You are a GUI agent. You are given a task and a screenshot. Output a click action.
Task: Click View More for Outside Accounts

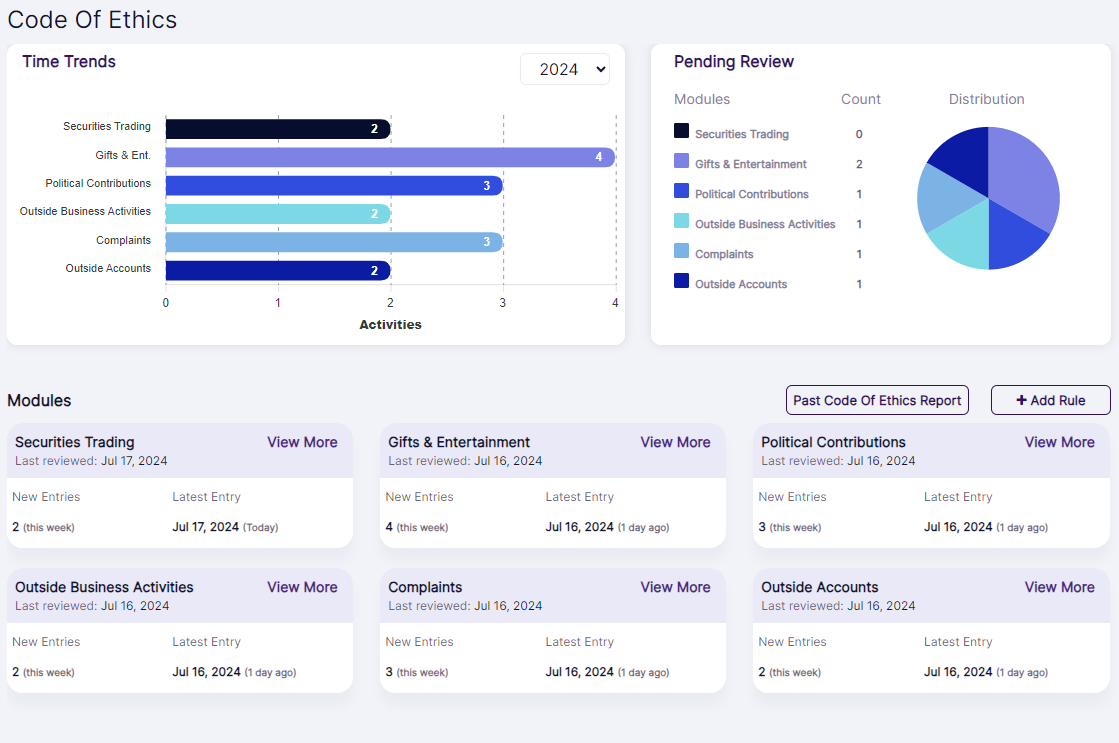1059,587
